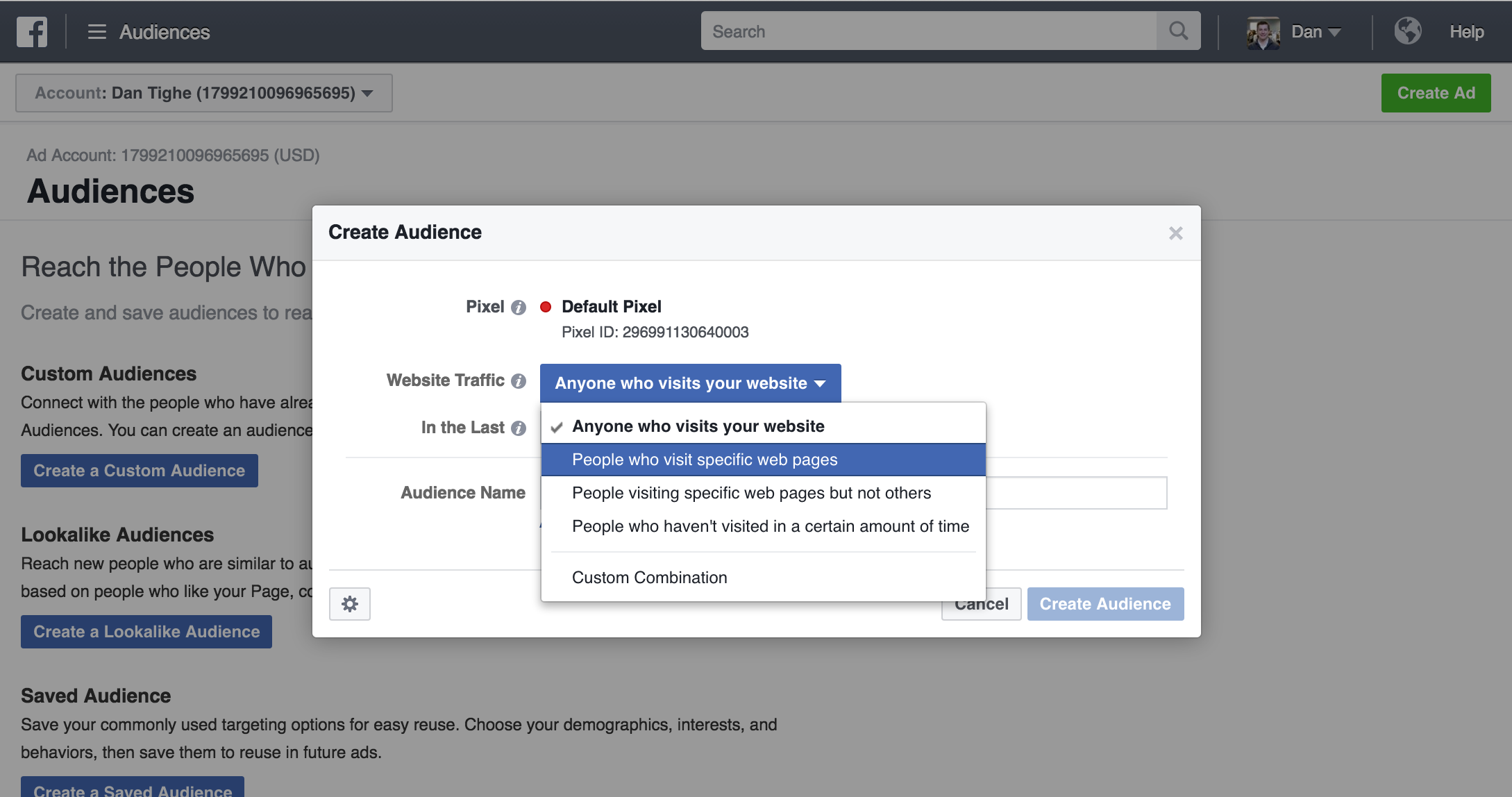Open the Account Dan Tighe selector

204,93
